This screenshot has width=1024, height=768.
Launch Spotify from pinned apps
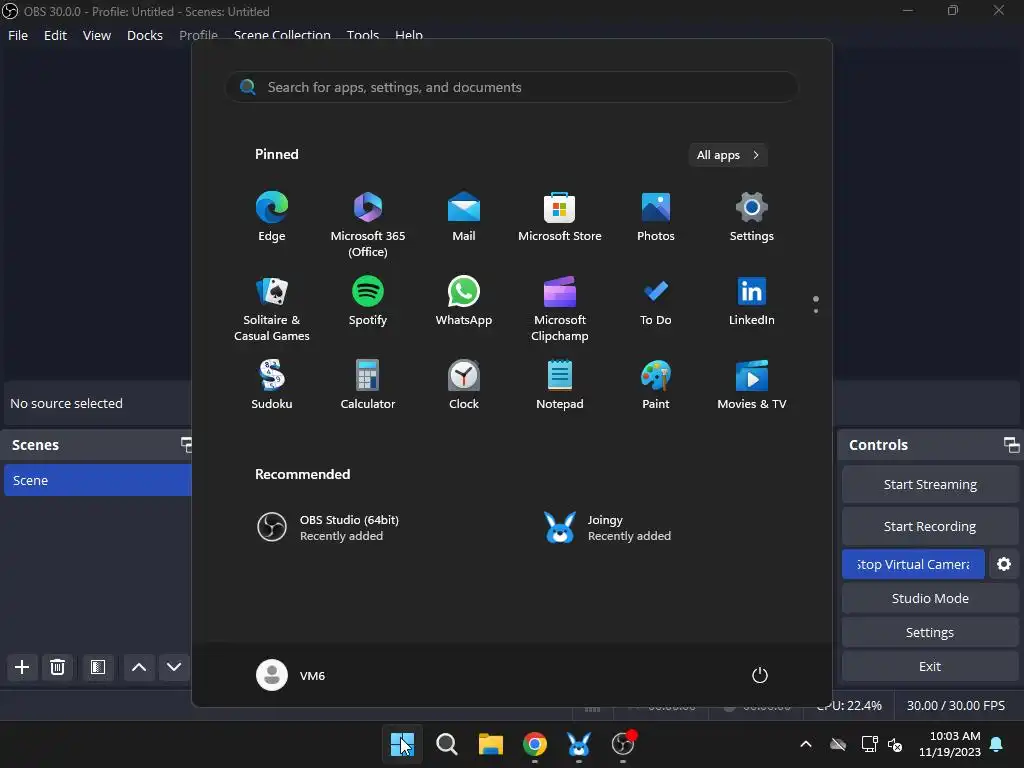tap(368, 302)
